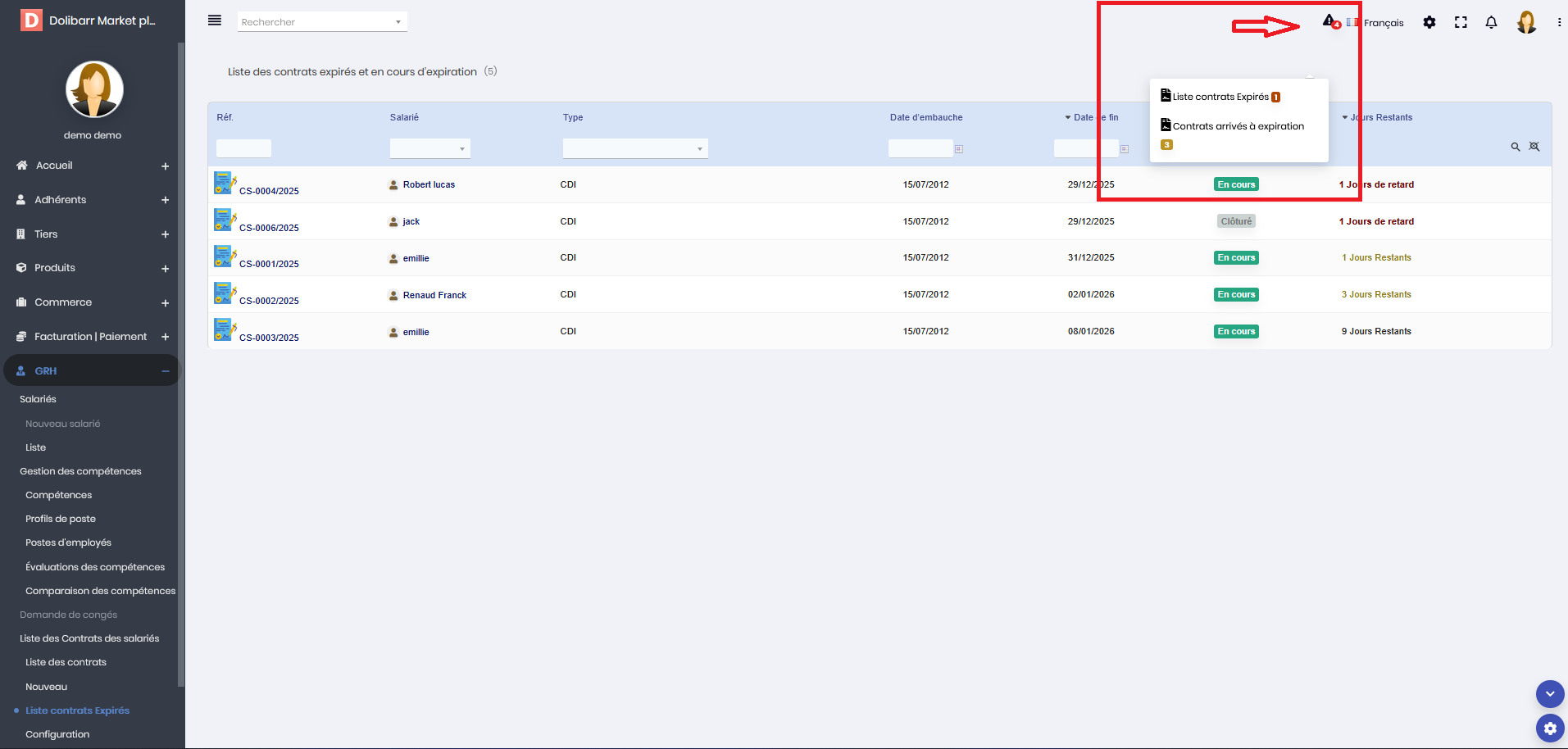Select Liste contrats Expirés in popup

[x=1220, y=97]
